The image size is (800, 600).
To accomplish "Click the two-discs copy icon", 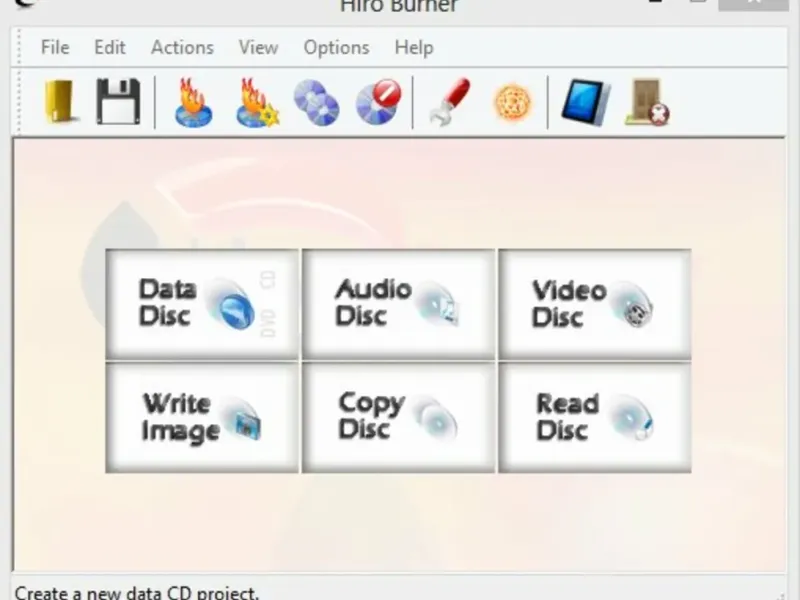I will 316,103.
